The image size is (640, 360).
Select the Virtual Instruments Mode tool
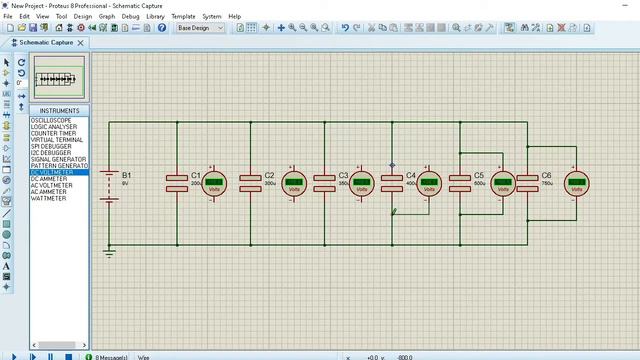point(7,201)
